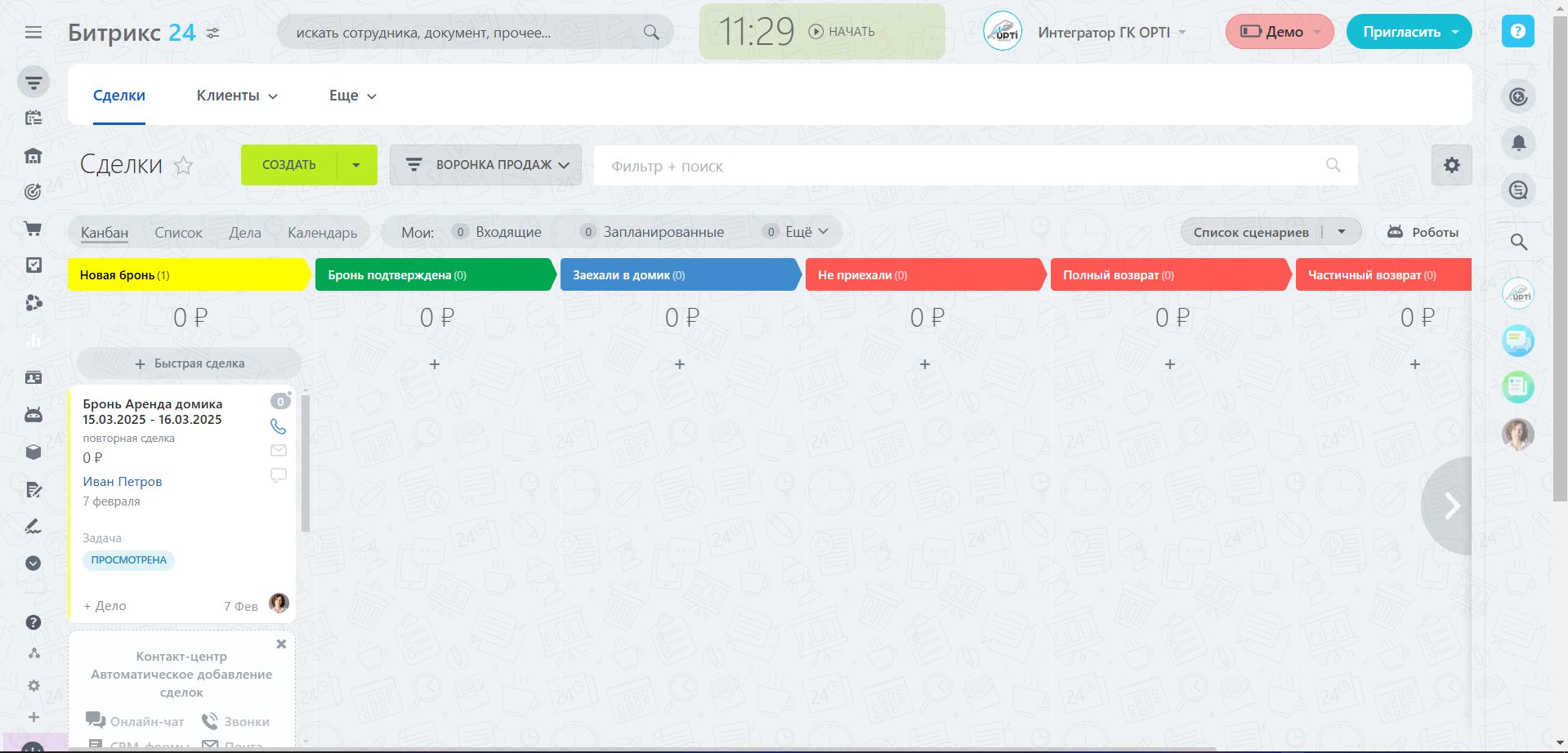Screen dimensions: 1568x753
Task: Add Сделки page to favorites with star
Action: pyautogui.click(x=184, y=166)
